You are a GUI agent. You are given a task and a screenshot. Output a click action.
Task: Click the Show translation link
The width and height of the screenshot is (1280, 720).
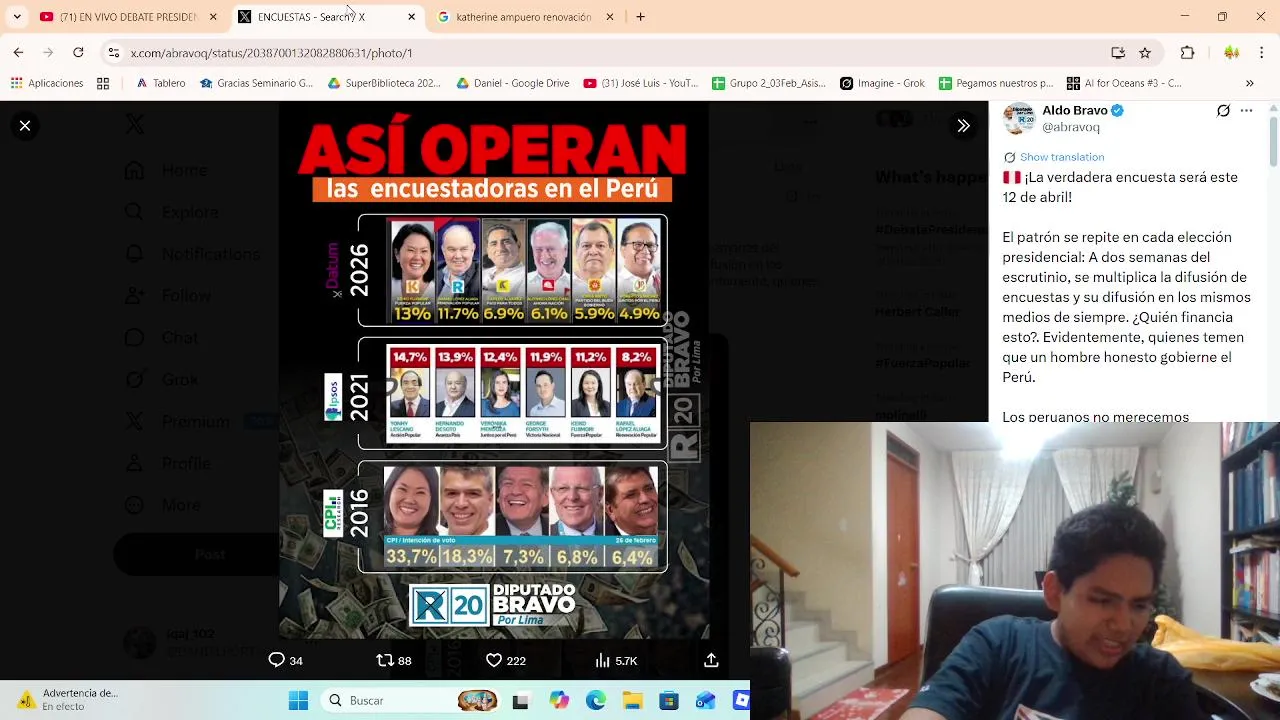[1062, 157]
